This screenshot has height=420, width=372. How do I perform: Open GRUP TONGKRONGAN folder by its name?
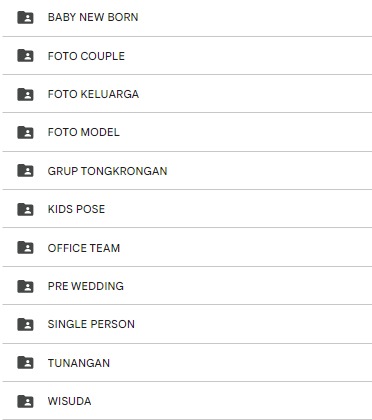tap(107, 171)
